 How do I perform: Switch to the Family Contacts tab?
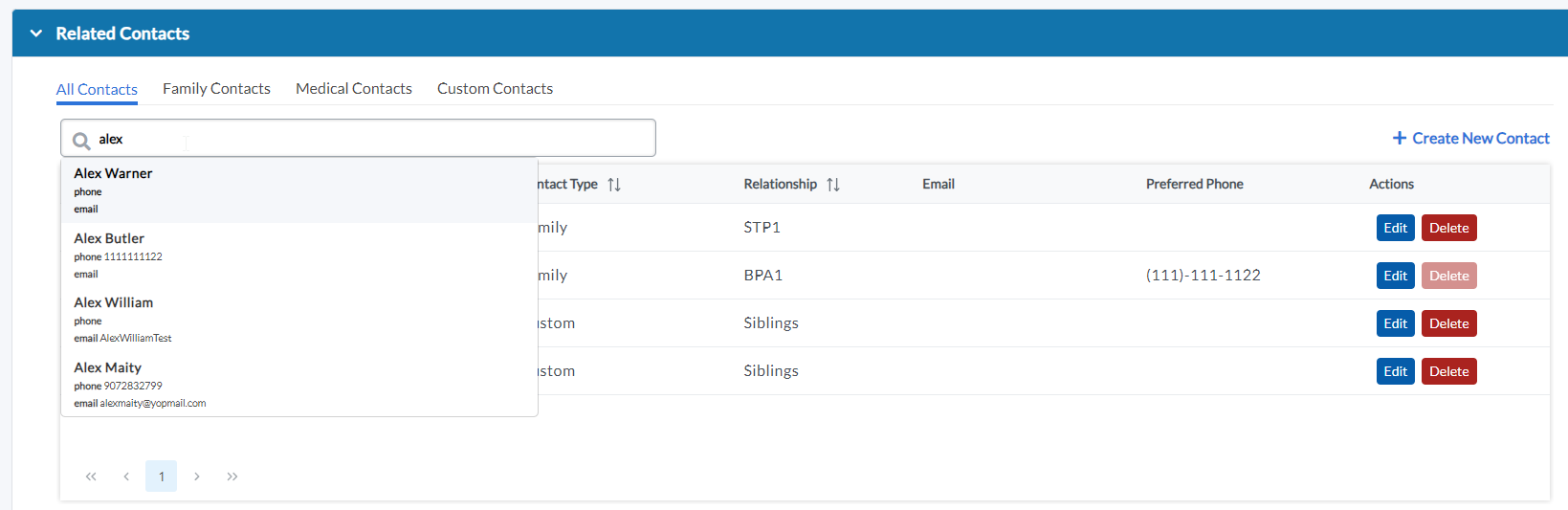[x=216, y=89]
